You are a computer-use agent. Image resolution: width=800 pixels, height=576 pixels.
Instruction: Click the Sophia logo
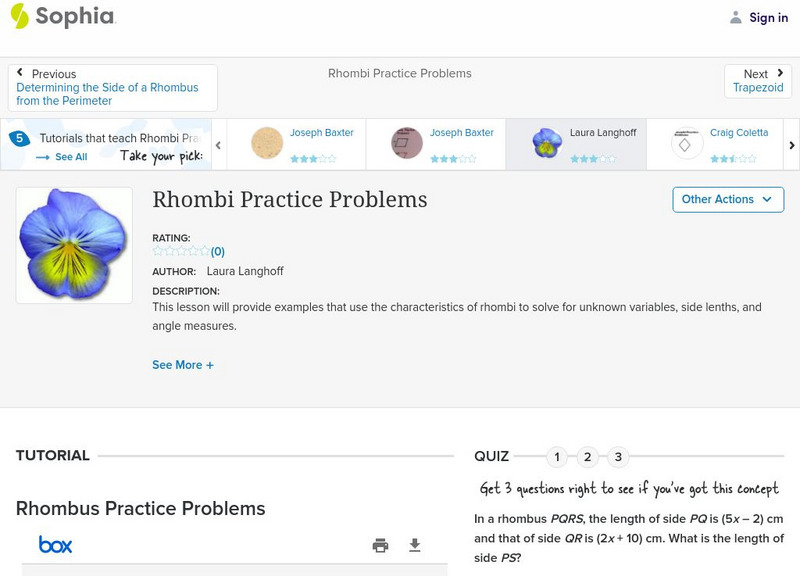pyautogui.click(x=62, y=16)
